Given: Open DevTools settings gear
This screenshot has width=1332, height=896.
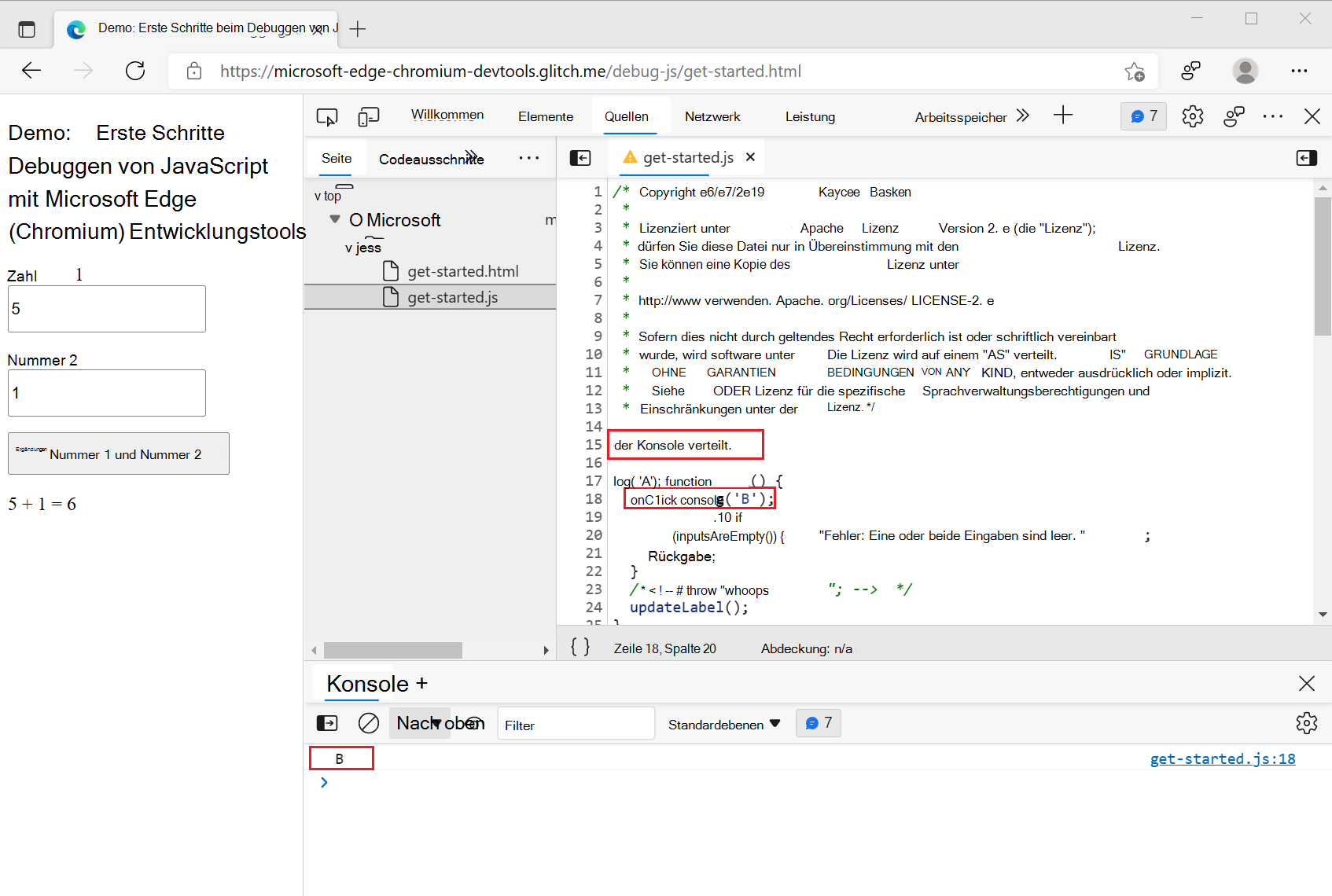Looking at the screenshot, I should tap(1192, 116).
